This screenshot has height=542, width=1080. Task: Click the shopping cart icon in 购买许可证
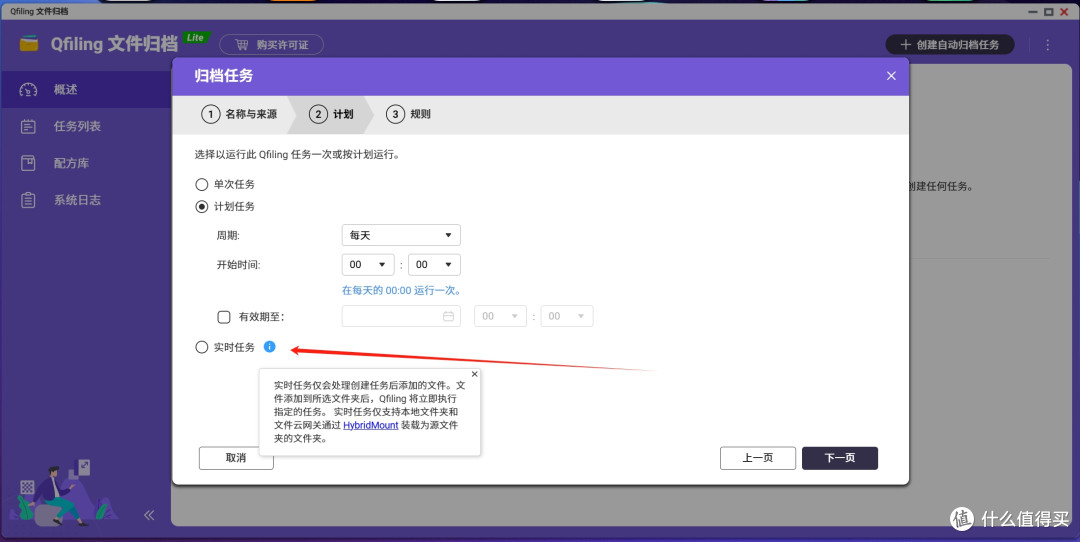pyautogui.click(x=242, y=45)
